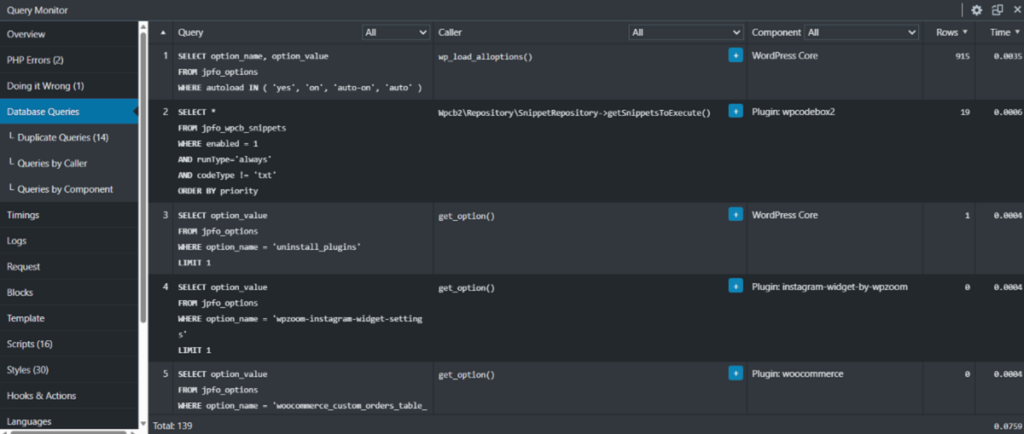Open Hooks & Actions panel
Image resolution: width=1024 pixels, height=434 pixels.
(x=69, y=395)
